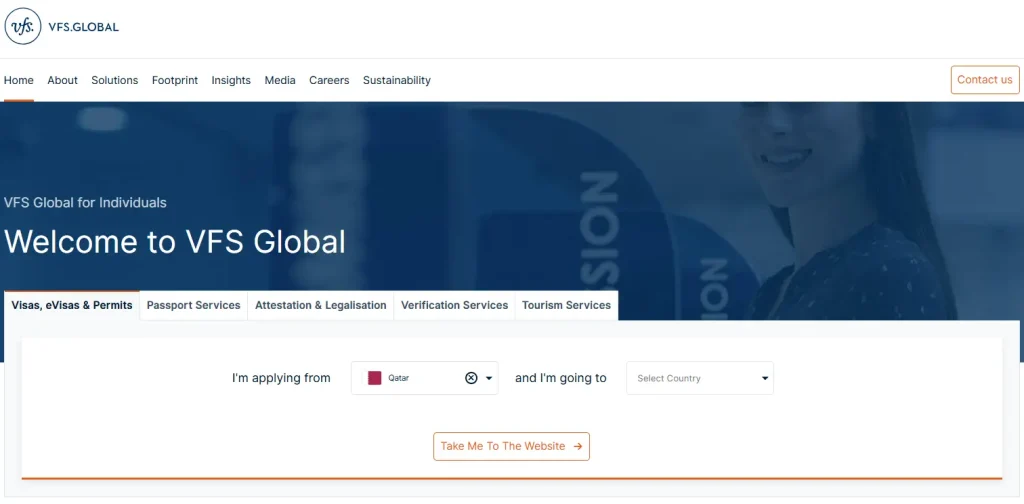The height and width of the screenshot is (504, 1024).
Task: Click the "and I'm going to" label
Action: [x=561, y=378]
